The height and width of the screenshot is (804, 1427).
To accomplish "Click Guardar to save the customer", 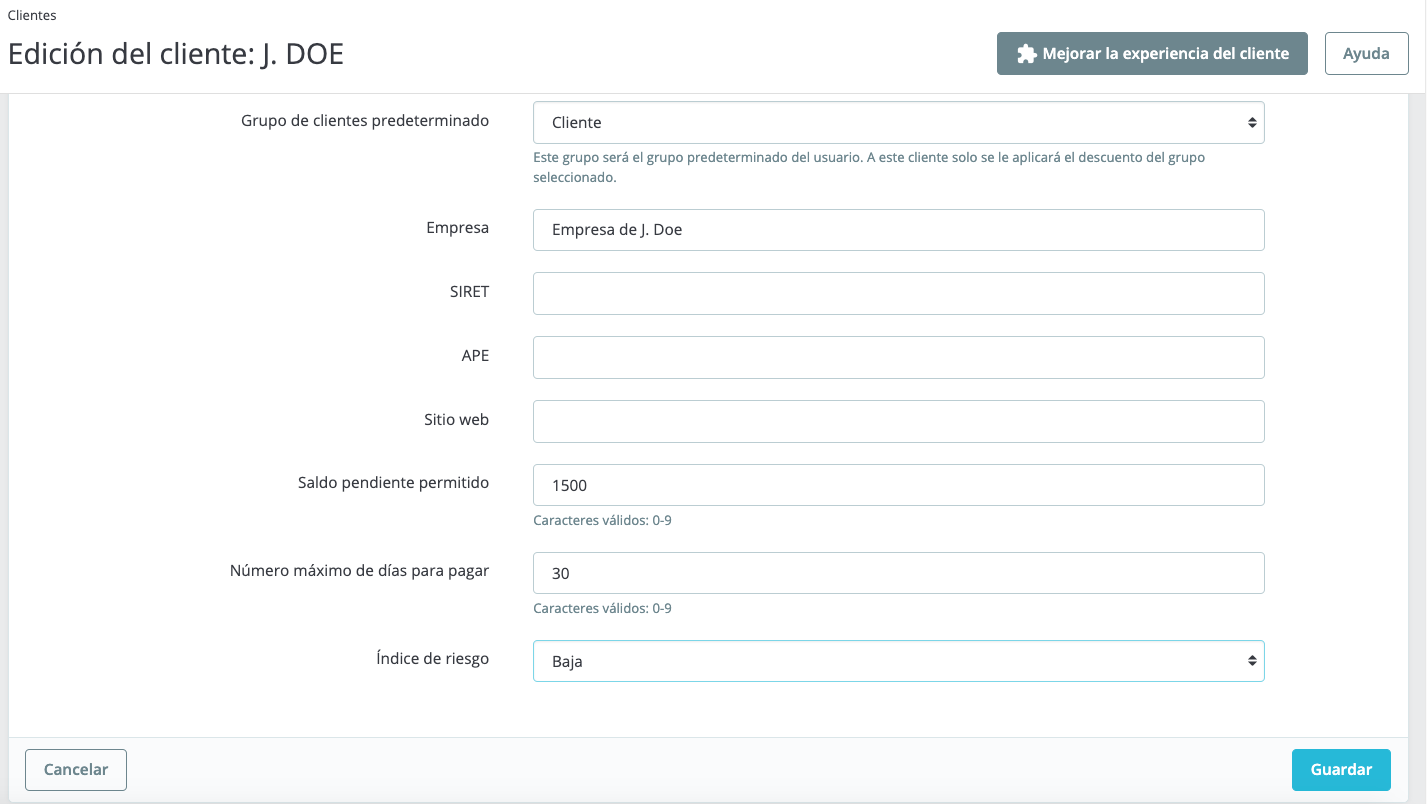I will [1341, 770].
